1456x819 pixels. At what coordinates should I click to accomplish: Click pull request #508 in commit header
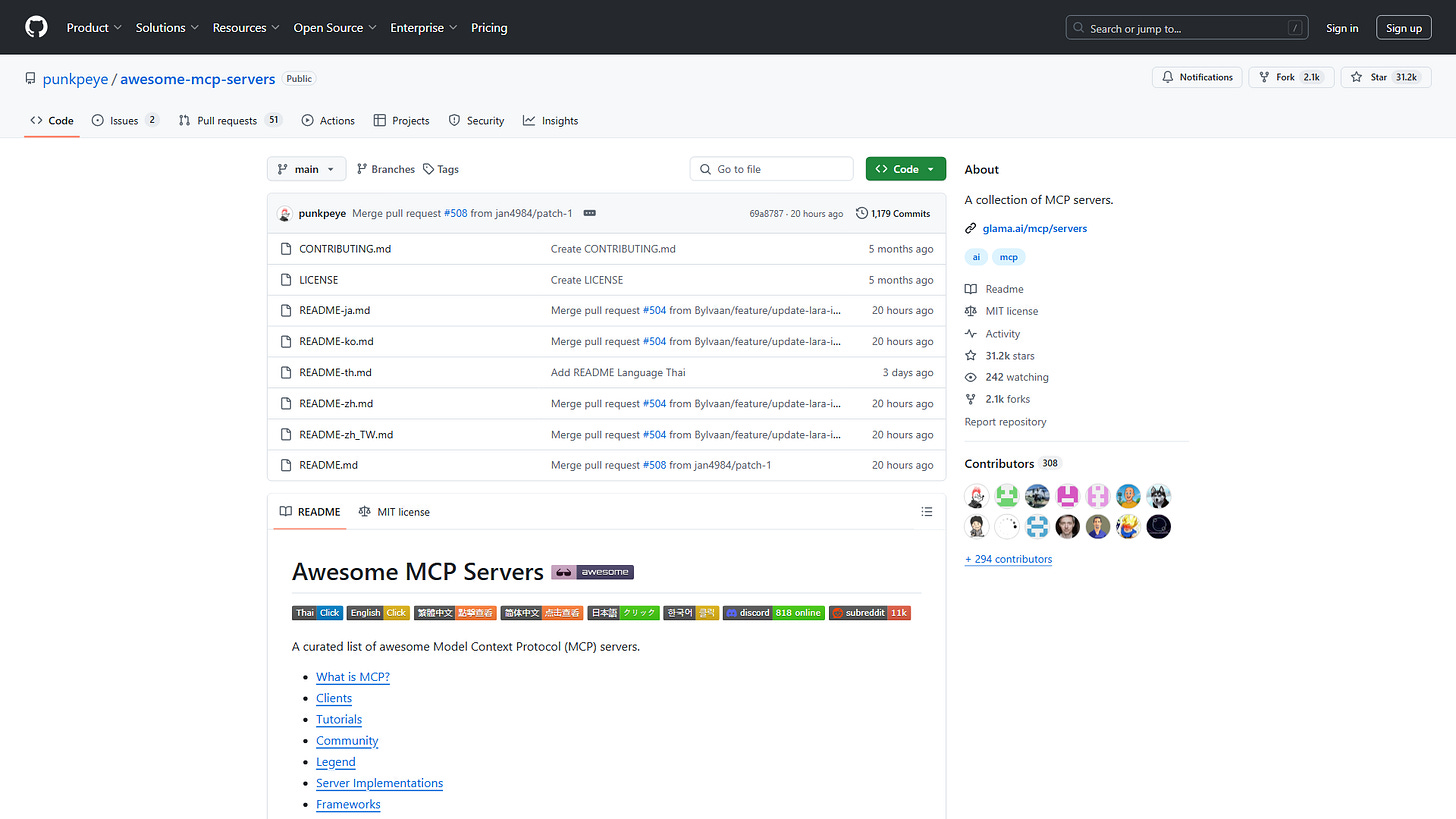(x=456, y=214)
